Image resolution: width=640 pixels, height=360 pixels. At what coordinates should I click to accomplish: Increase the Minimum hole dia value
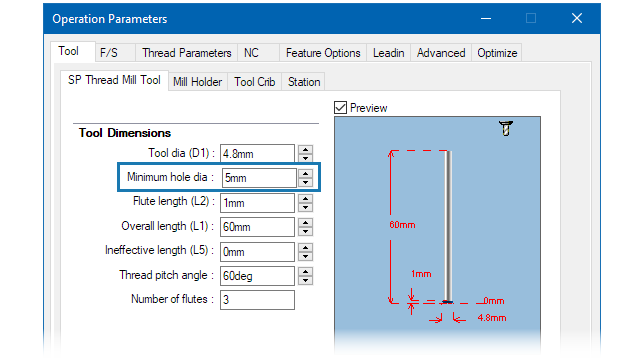[305, 173]
